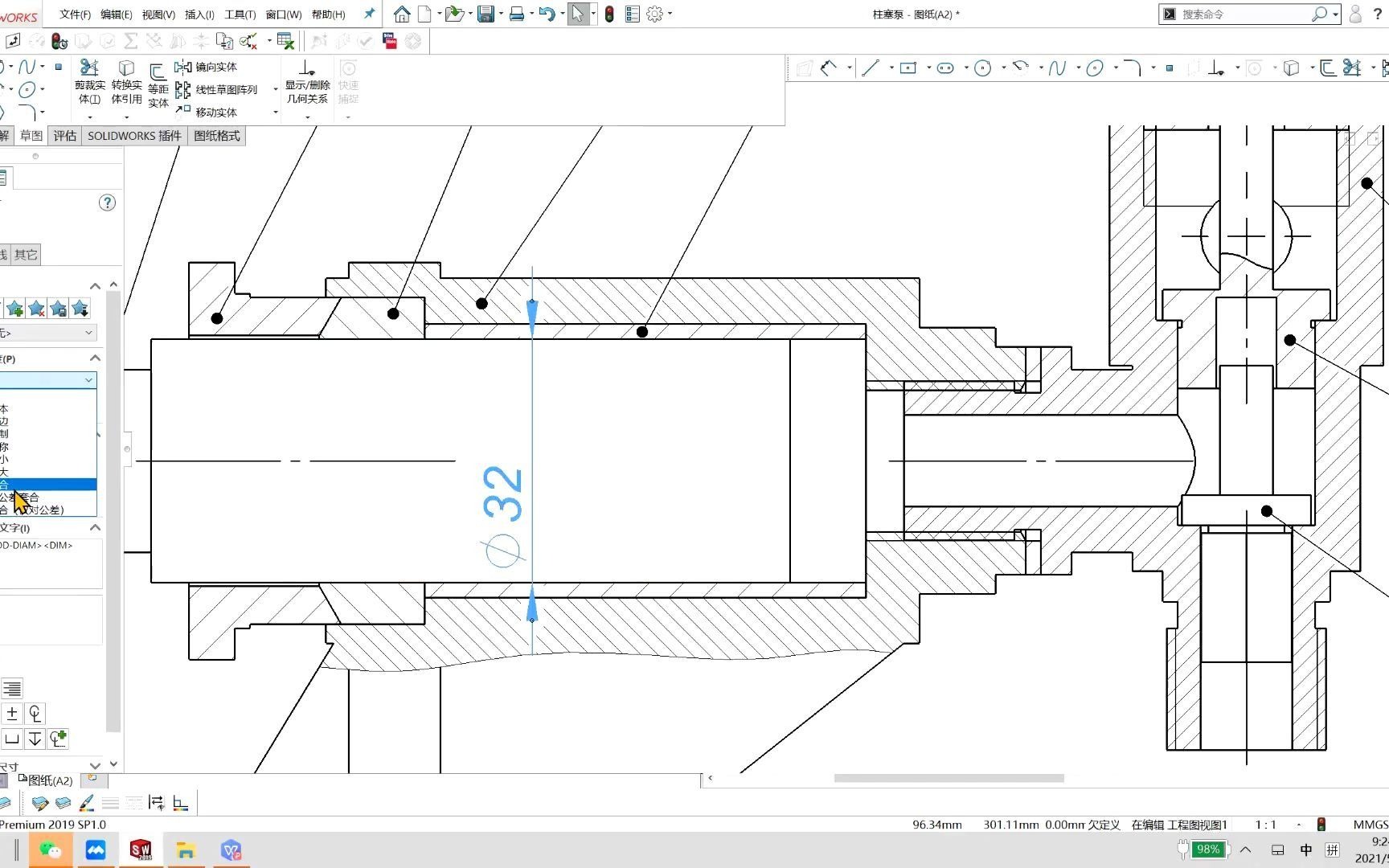This screenshot has height=868, width=1389.
Task: Toggle the diameter symbol button in dimension panel
Action: point(35,713)
